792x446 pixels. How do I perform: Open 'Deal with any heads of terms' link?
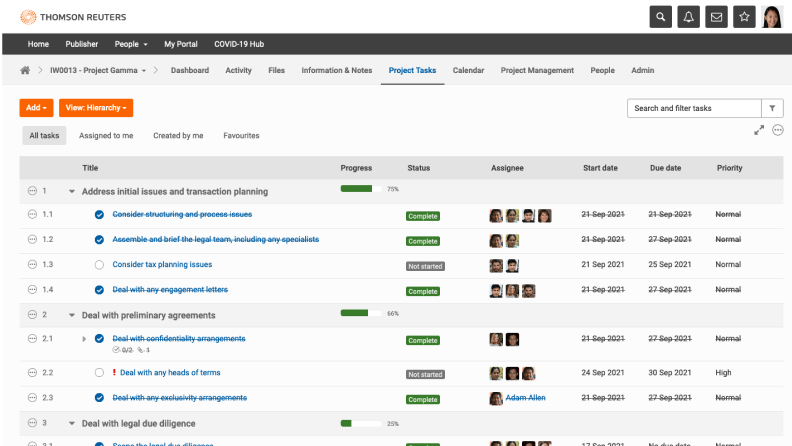pos(170,373)
